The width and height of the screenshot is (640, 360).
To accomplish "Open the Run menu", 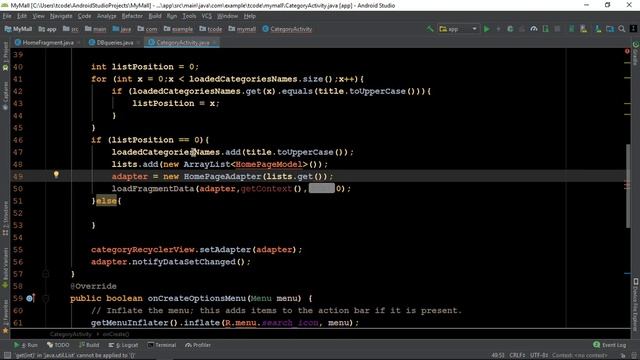I will coord(172,16).
